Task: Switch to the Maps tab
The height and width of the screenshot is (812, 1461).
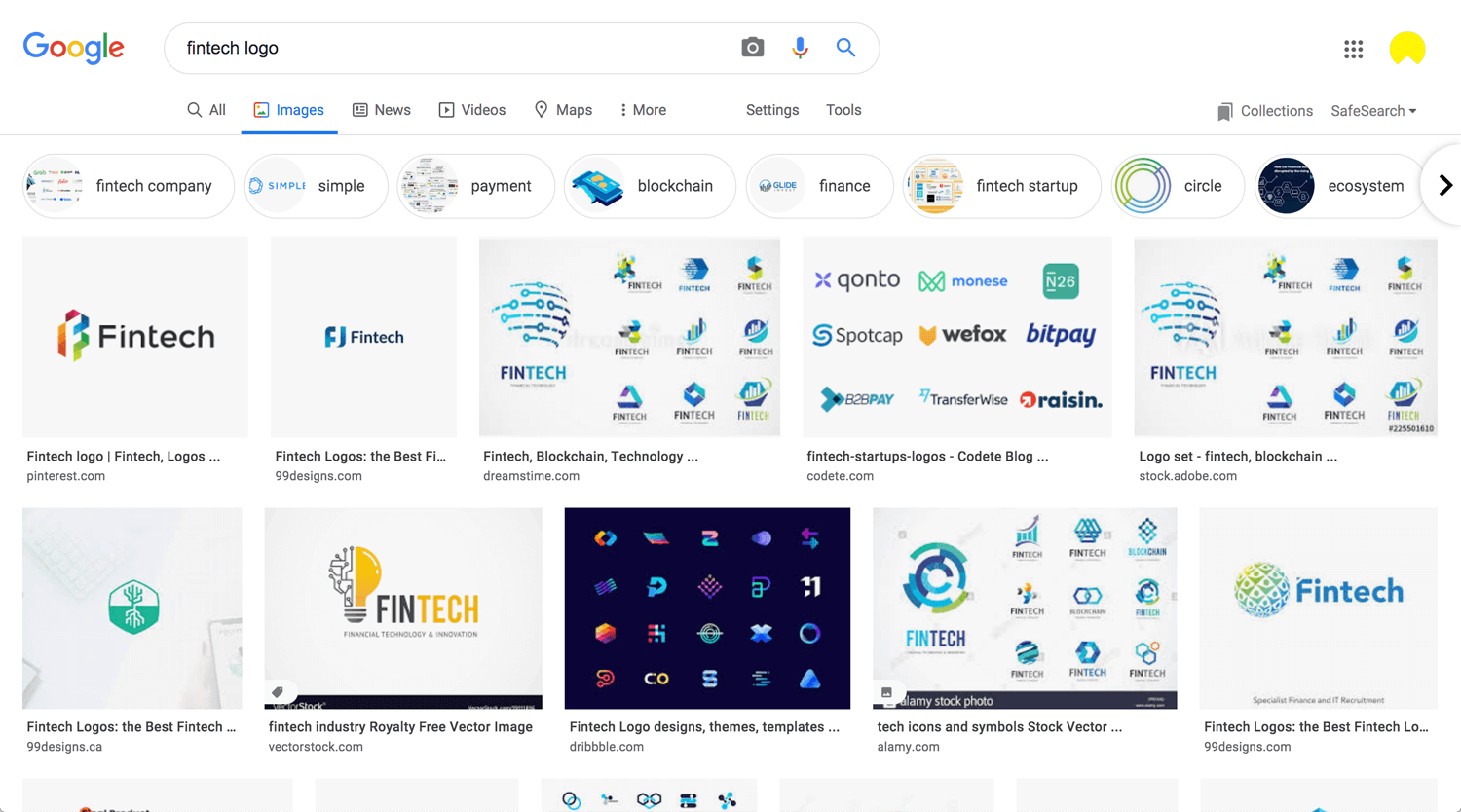Action: pos(563,110)
